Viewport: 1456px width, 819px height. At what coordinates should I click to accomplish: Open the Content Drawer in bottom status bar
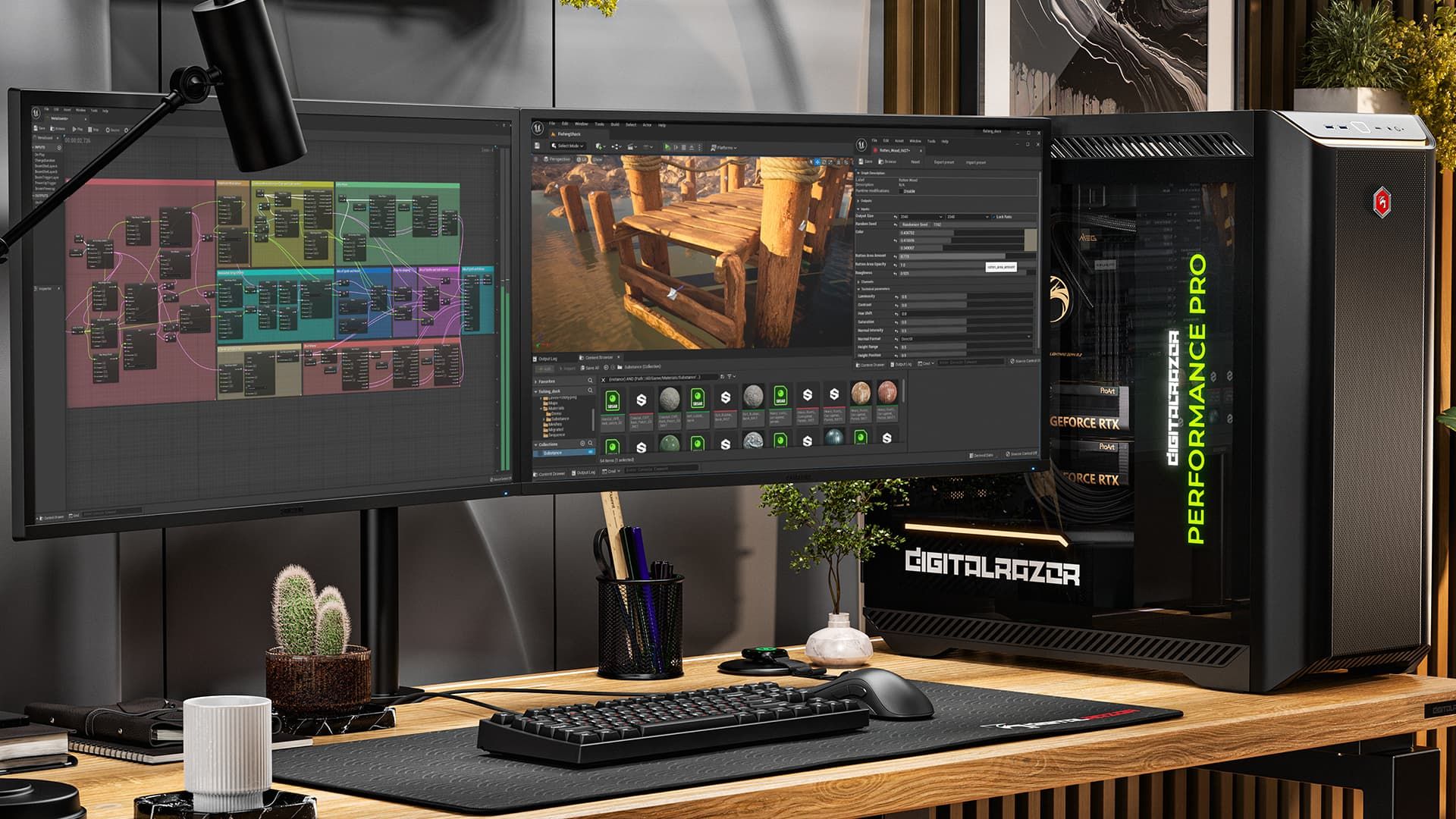click(x=549, y=474)
